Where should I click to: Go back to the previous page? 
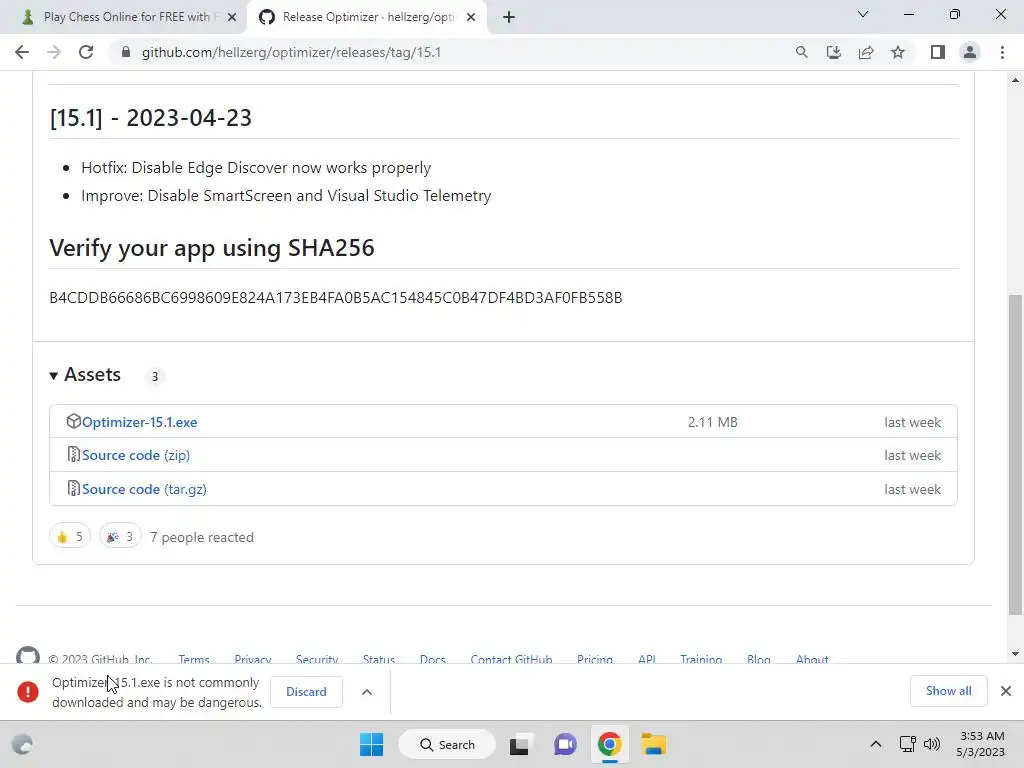(x=22, y=52)
